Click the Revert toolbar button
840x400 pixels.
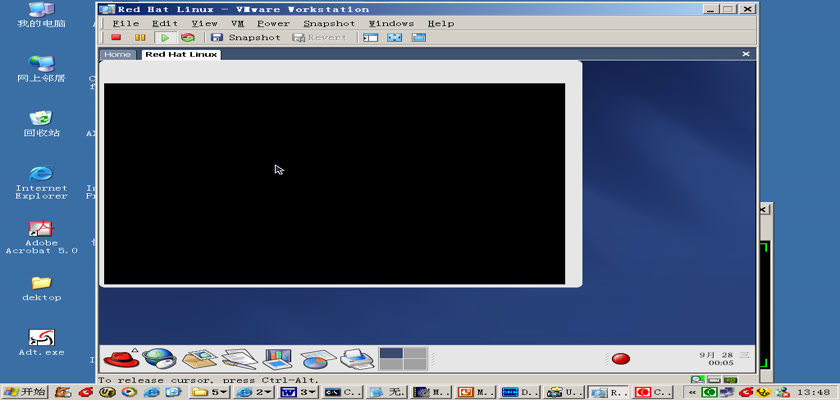click(319, 38)
